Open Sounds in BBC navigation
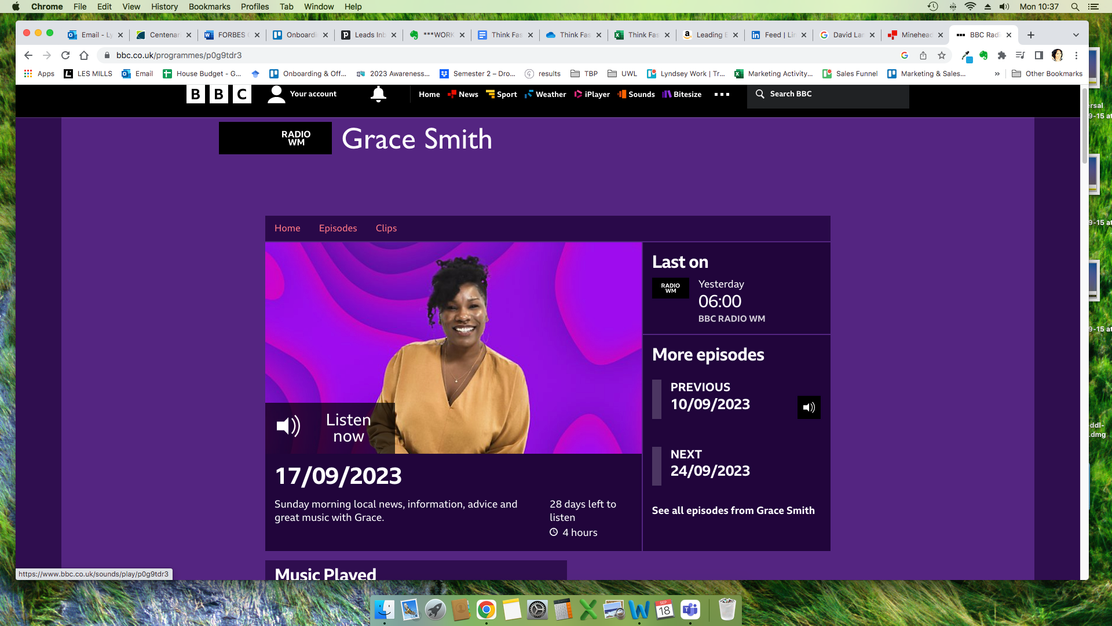1112x626 pixels. click(x=636, y=94)
